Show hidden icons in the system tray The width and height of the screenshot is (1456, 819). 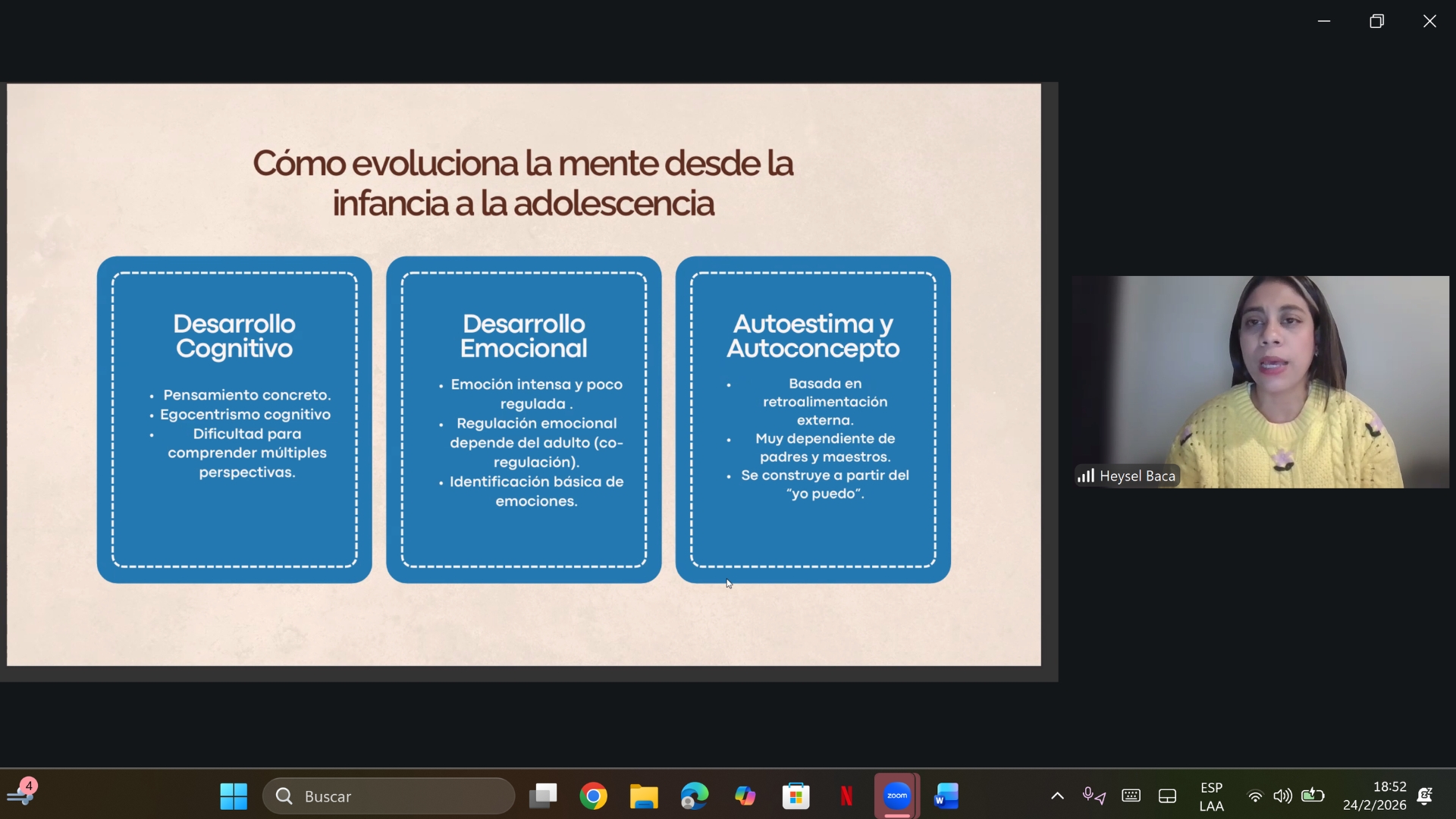coord(1056,796)
